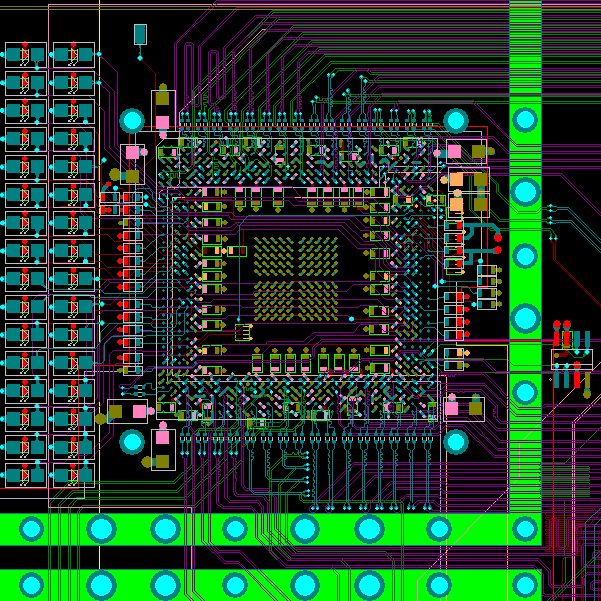Click olive pad of component at chip's lower-left
Screen dimensions: 601x601
pyautogui.click(x=116, y=411)
